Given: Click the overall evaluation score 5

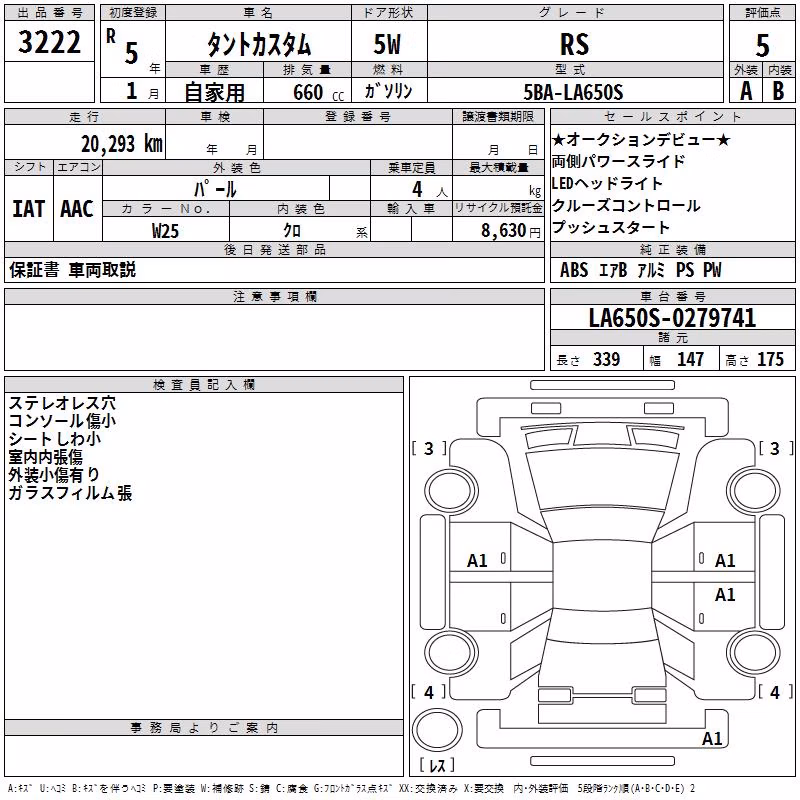Looking at the screenshot, I should (x=762, y=45).
